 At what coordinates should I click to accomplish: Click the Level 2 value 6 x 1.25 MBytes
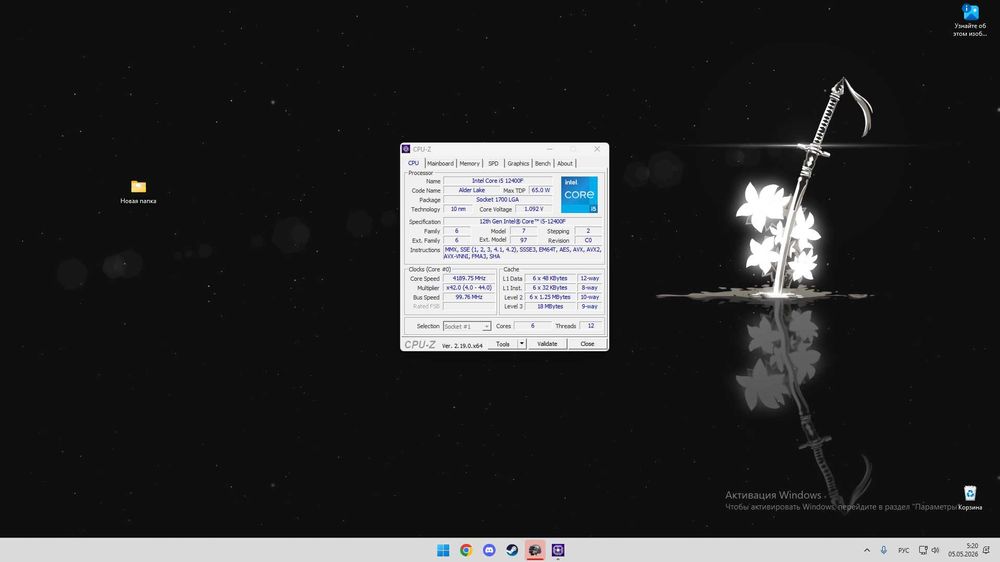click(550, 297)
